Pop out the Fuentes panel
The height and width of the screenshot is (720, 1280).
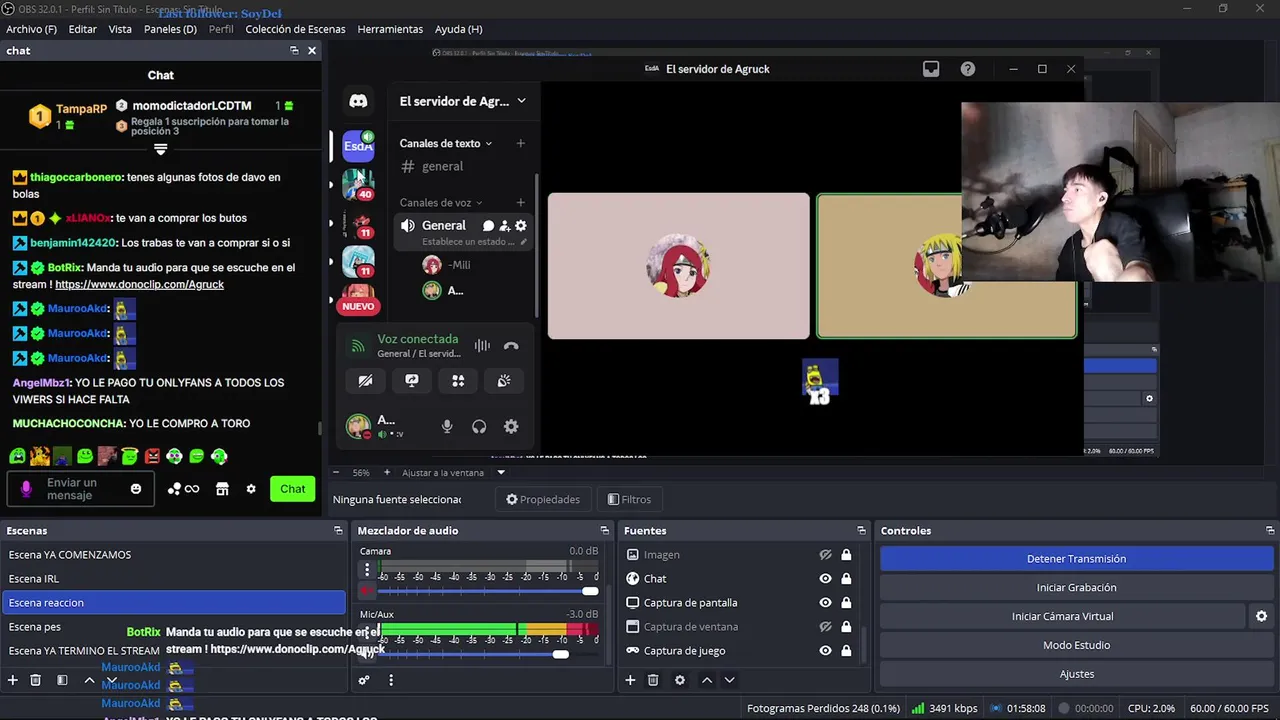point(861,531)
